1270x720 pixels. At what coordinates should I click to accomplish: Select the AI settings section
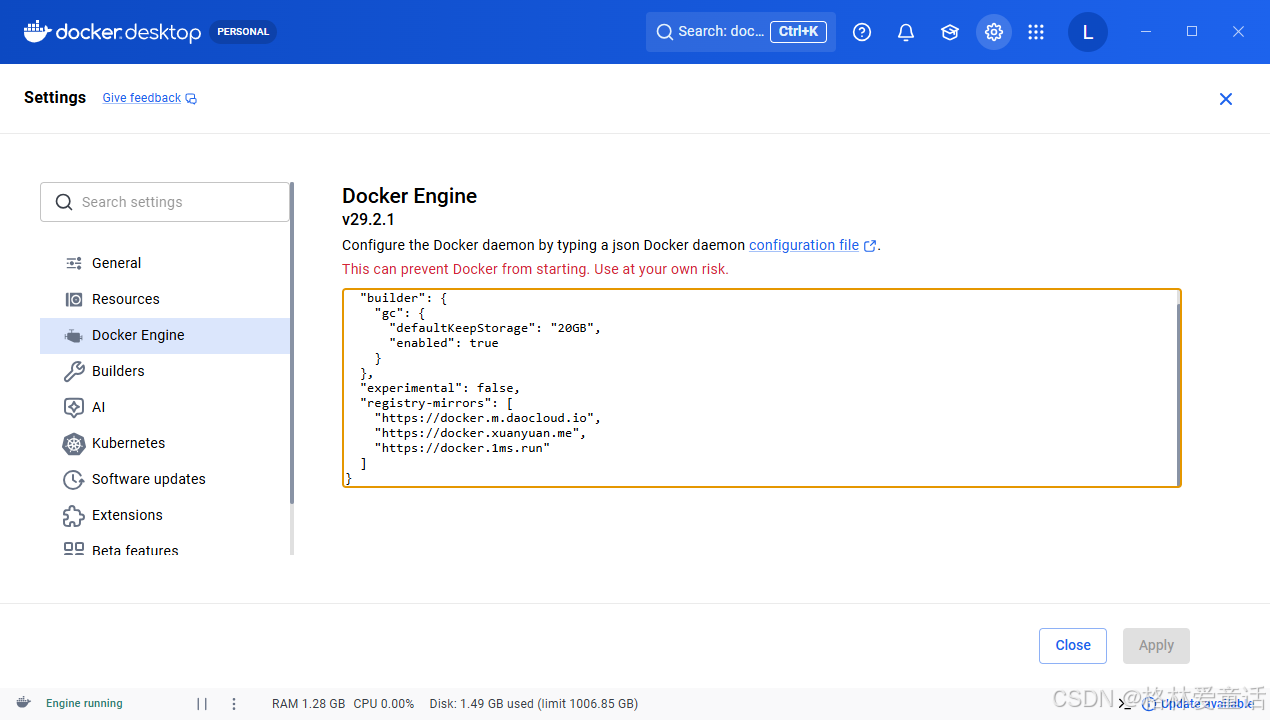coord(165,407)
